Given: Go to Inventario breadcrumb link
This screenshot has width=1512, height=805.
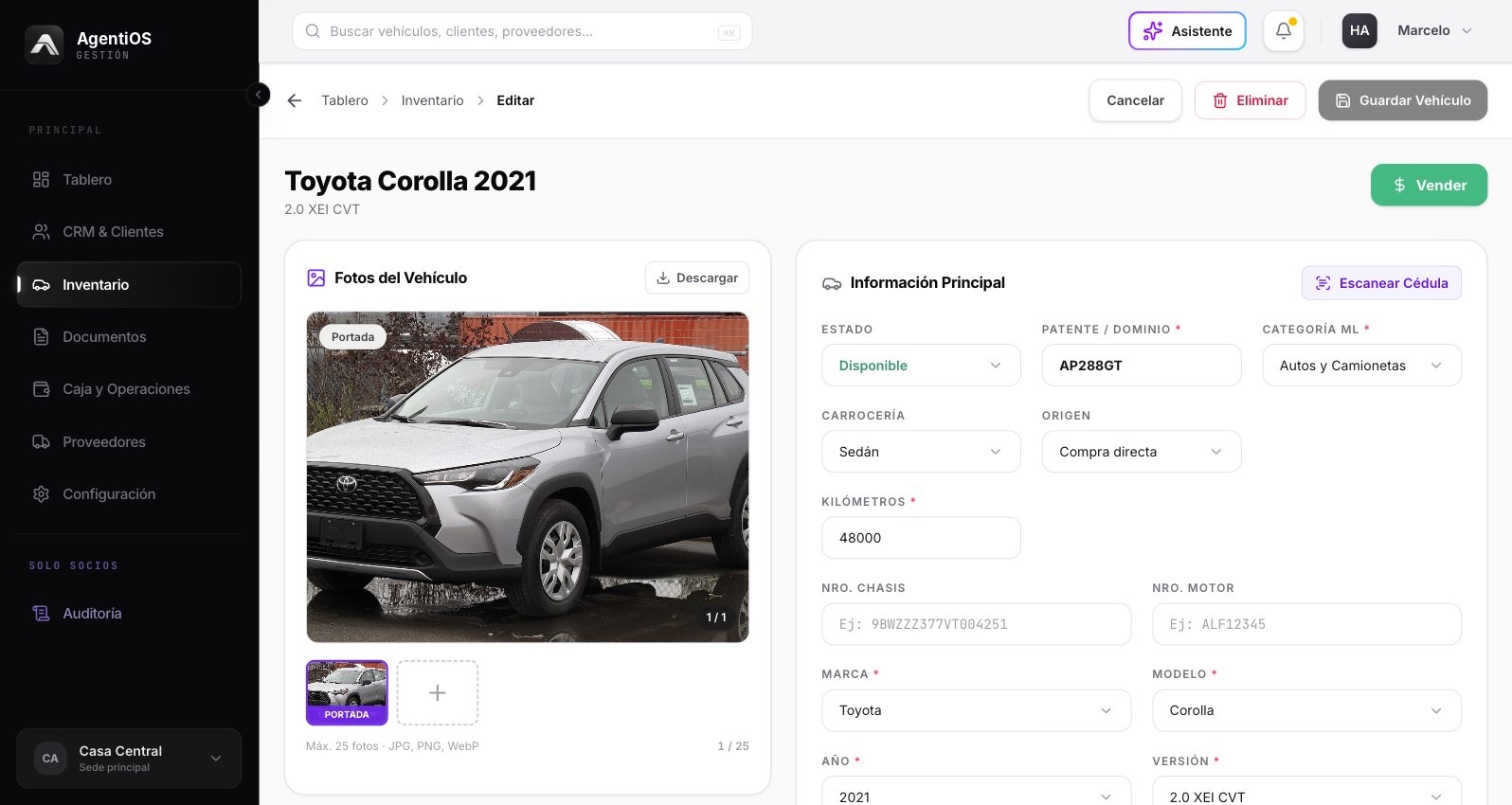Looking at the screenshot, I should point(432,100).
